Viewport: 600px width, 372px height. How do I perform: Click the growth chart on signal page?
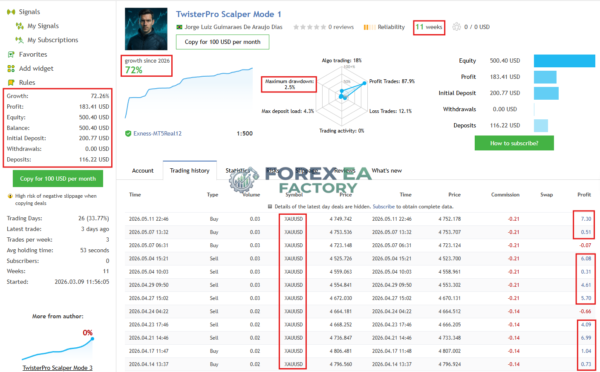click(x=189, y=93)
